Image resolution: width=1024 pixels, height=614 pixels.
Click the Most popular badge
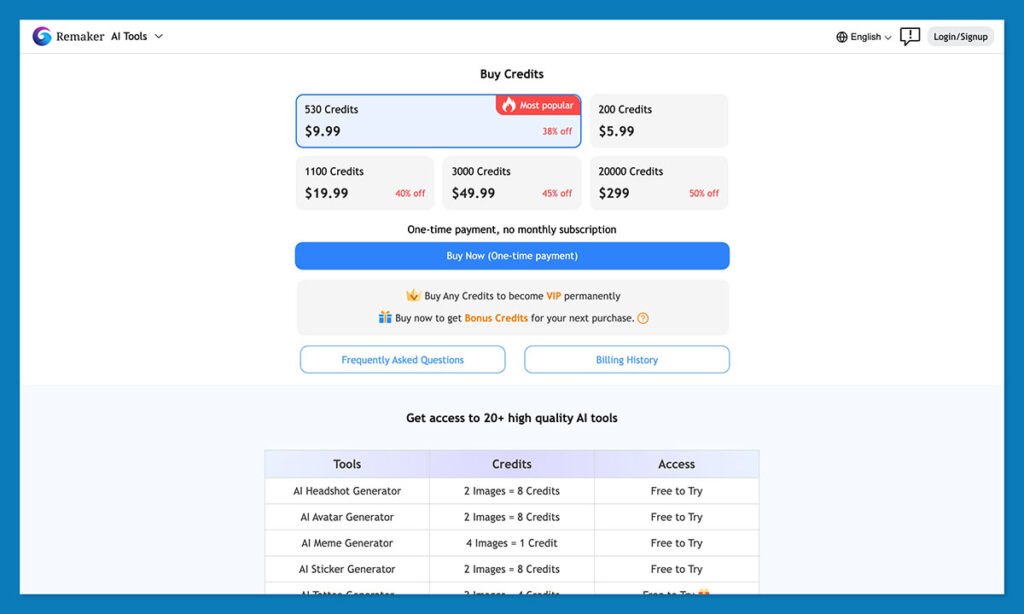click(x=537, y=105)
